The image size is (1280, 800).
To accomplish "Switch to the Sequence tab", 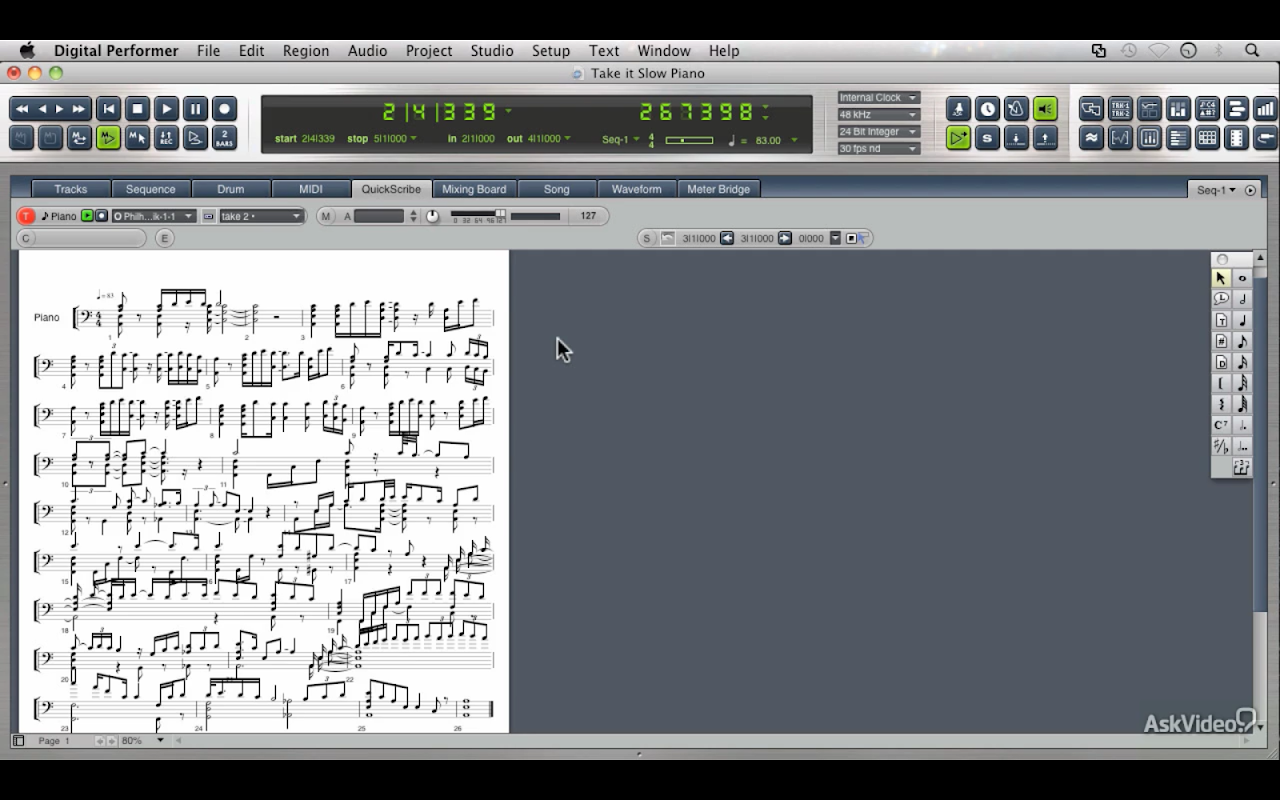I will pyautogui.click(x=151, y=189).
